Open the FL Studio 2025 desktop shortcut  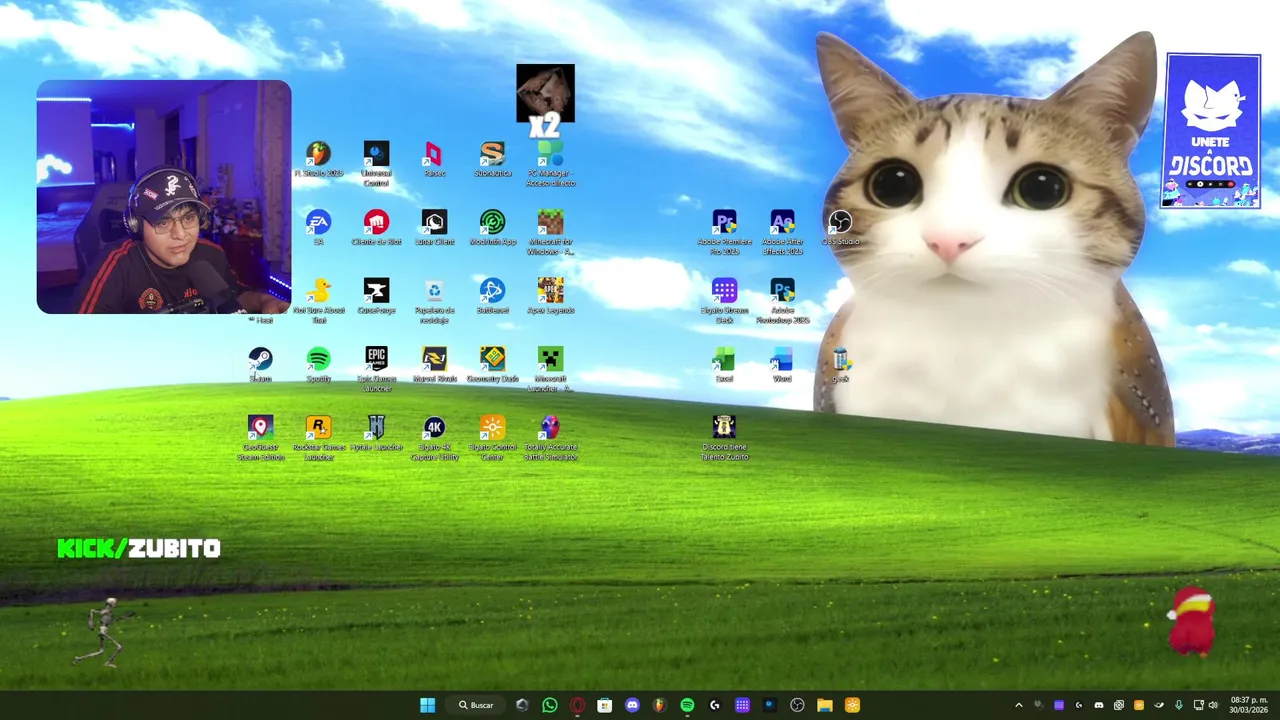[x=318, y=159]
